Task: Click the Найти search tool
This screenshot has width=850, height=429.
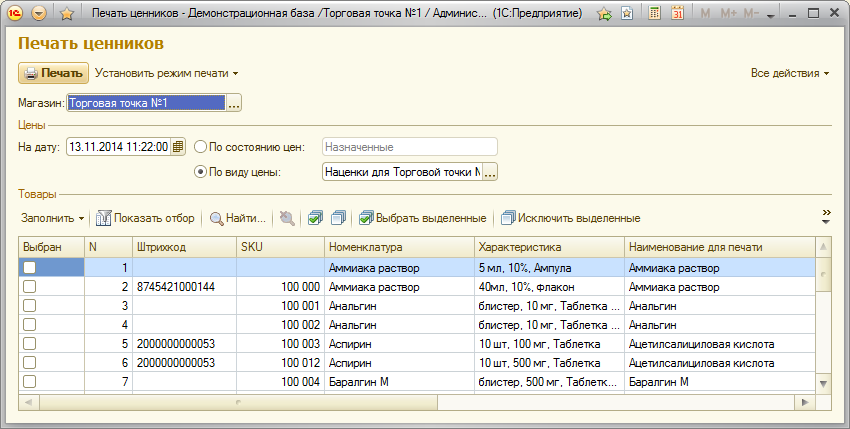Action: (x=238, y=218)
